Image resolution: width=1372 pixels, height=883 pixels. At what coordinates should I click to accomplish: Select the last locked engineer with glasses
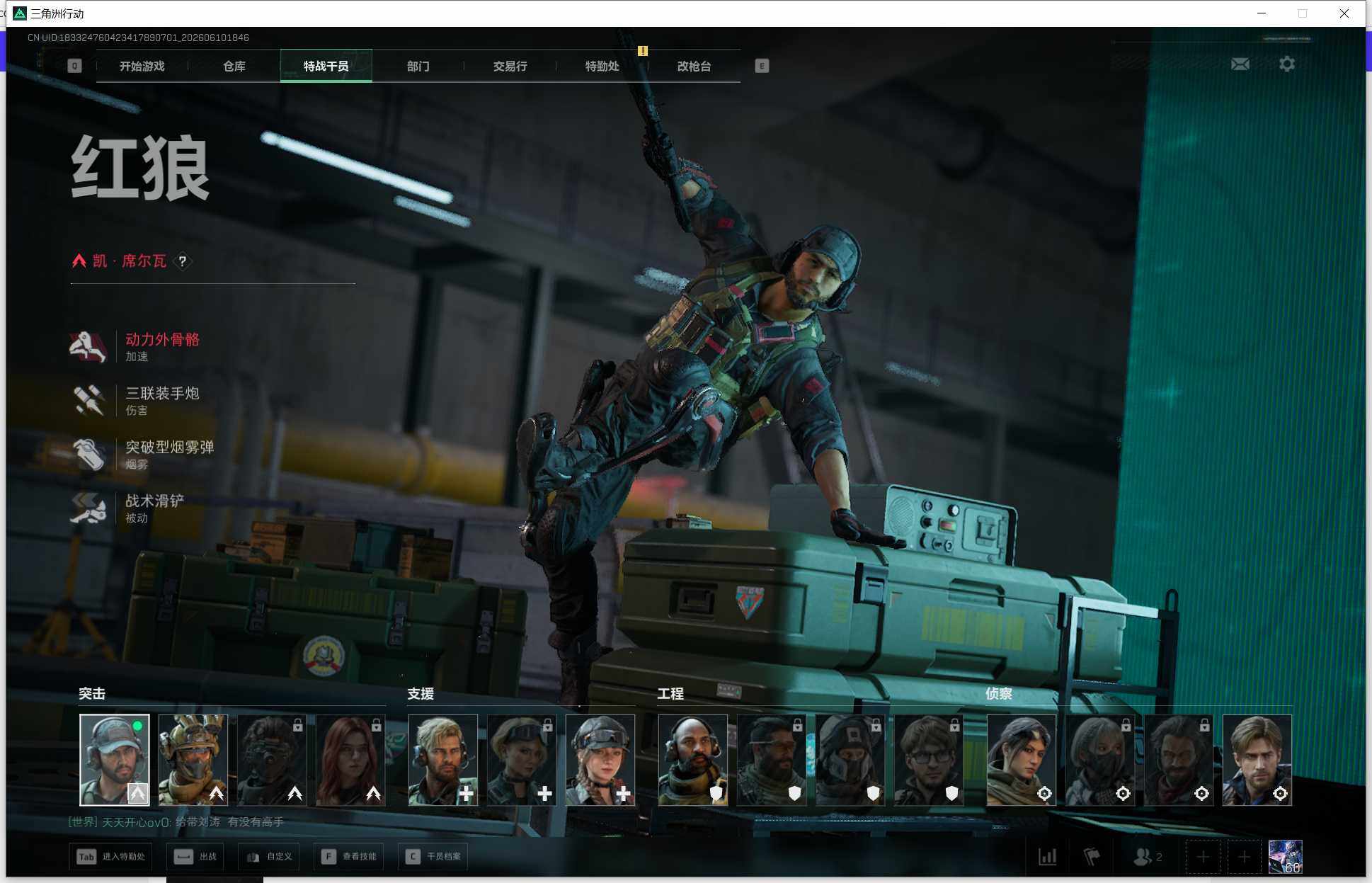click(x=929, y=760)
